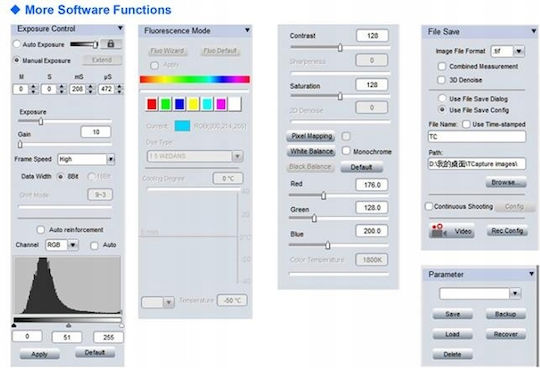Click Default next to Black Balance
This screenshot has width=540, height=368.
coord(361,167)
